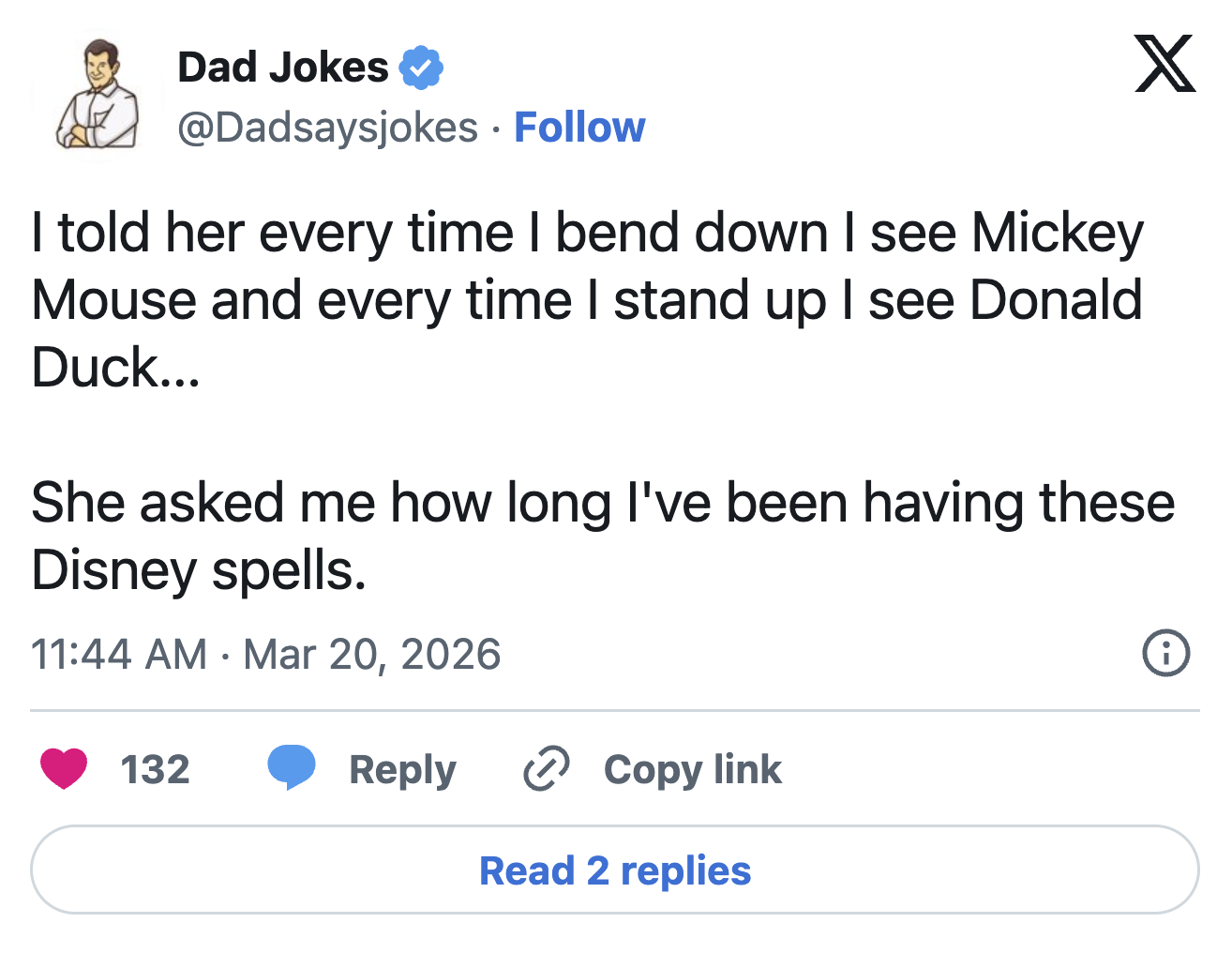Click the tweet's first paragraph about Mickey Mouse
Image resolution: width=1232 pixels, height=953 pixels.
click(x=587, y=299)
